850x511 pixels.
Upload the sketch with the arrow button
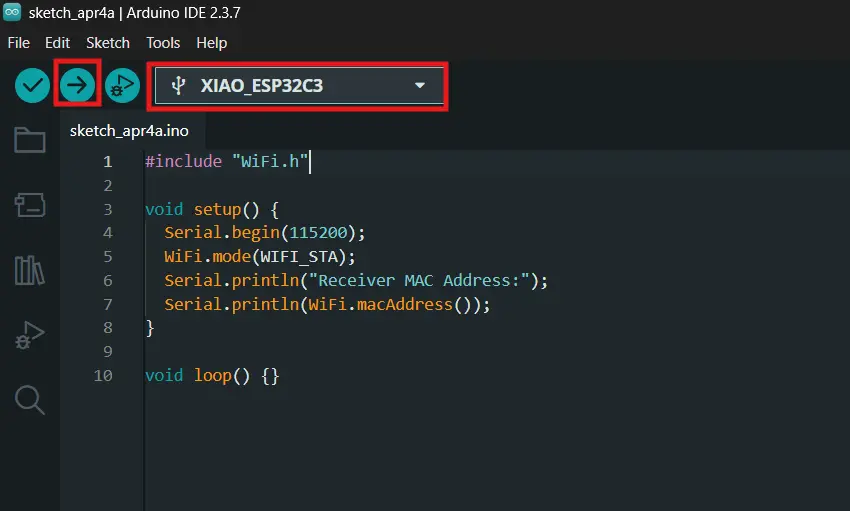(x=77, y=85)
